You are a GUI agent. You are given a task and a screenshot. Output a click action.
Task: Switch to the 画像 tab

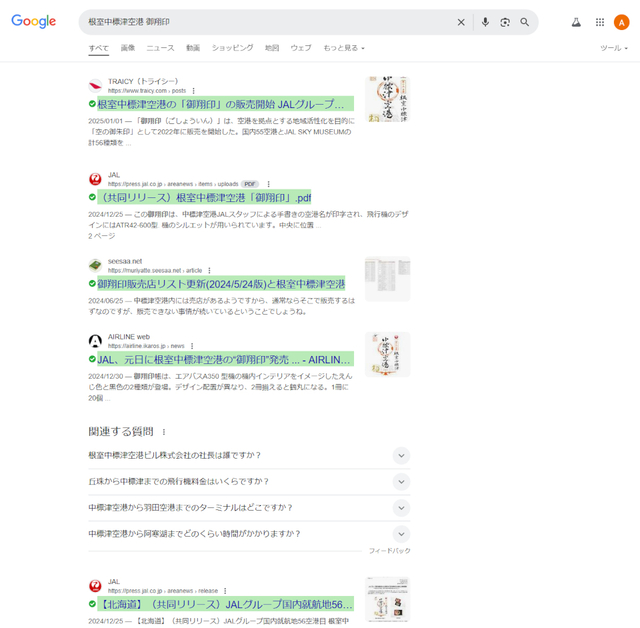[128, 48]
